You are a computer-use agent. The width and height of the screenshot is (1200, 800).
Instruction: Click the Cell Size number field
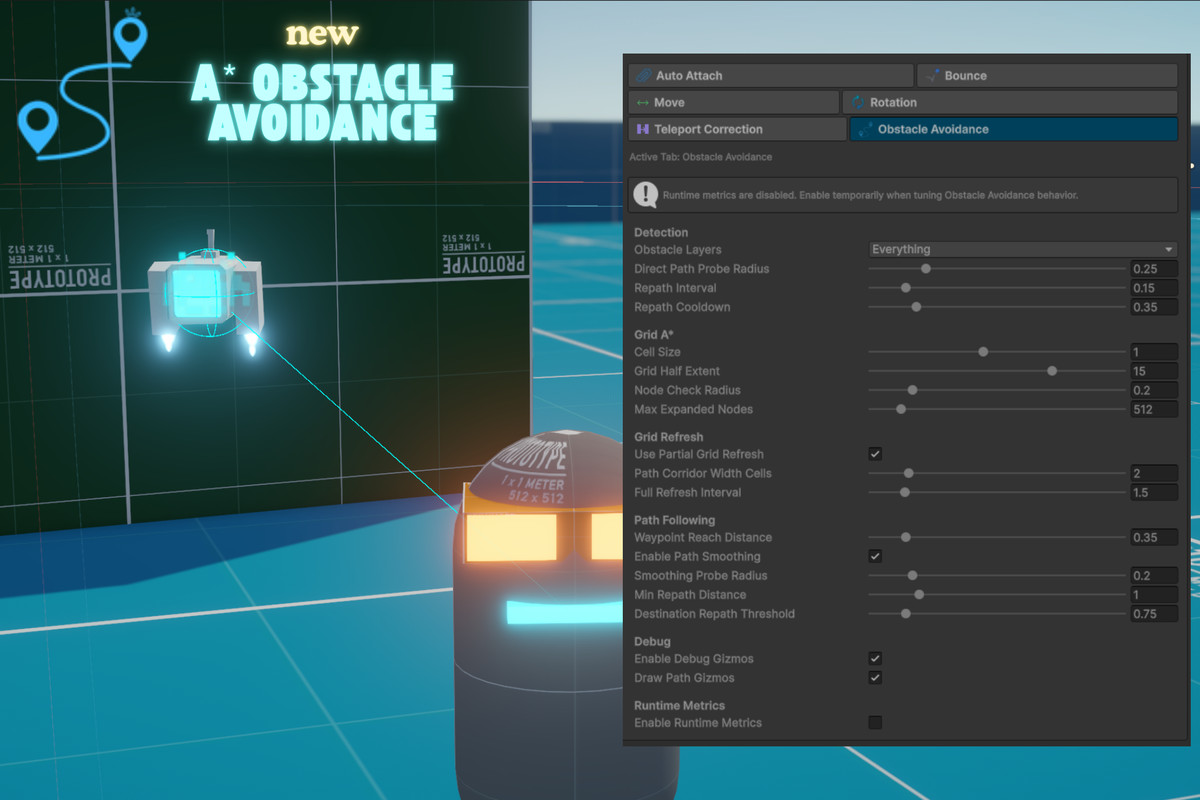[x=1154, y=352]
